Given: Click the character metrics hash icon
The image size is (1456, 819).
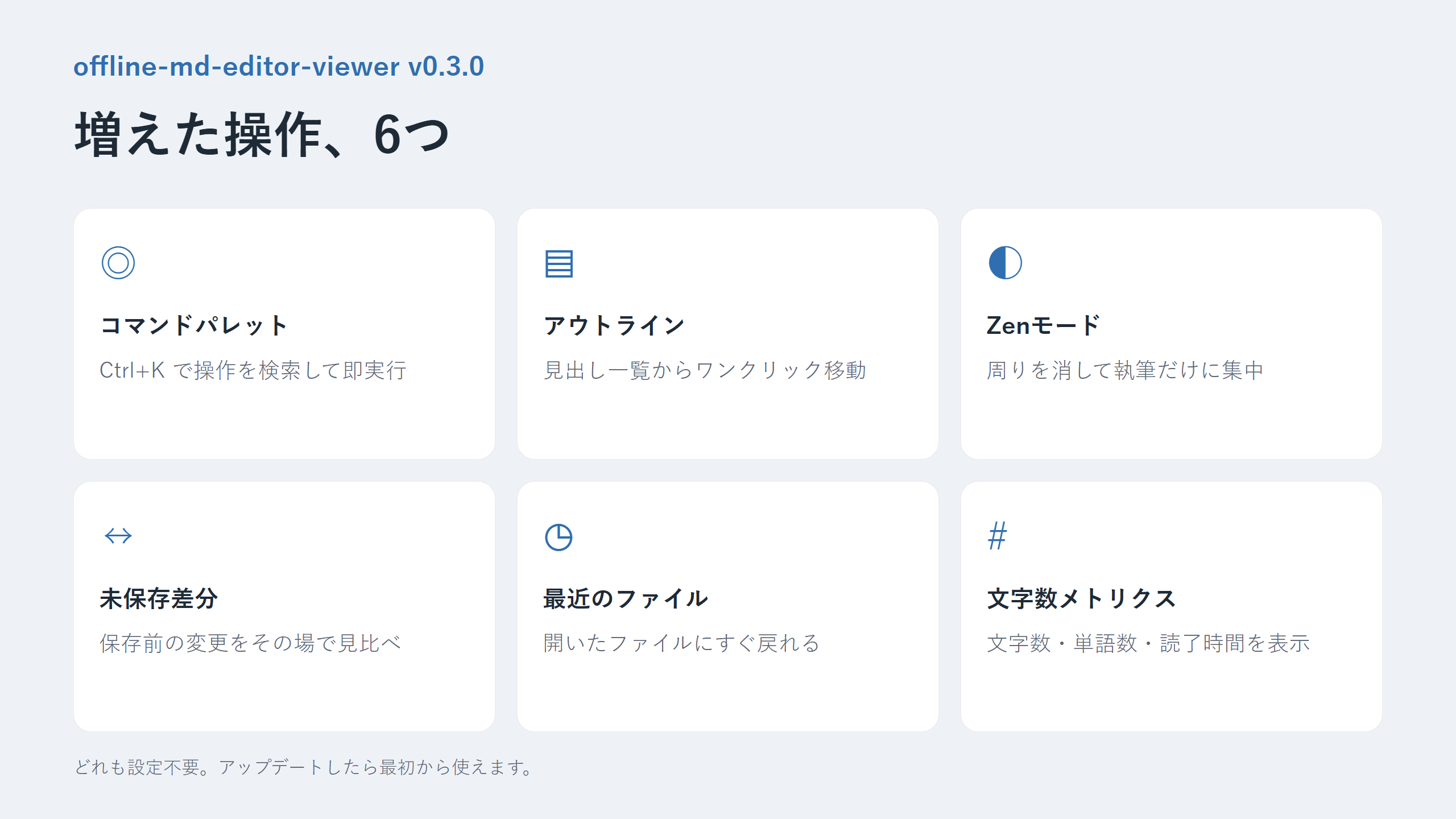Looking at the screenshot, I should click(x=998, y=536).
